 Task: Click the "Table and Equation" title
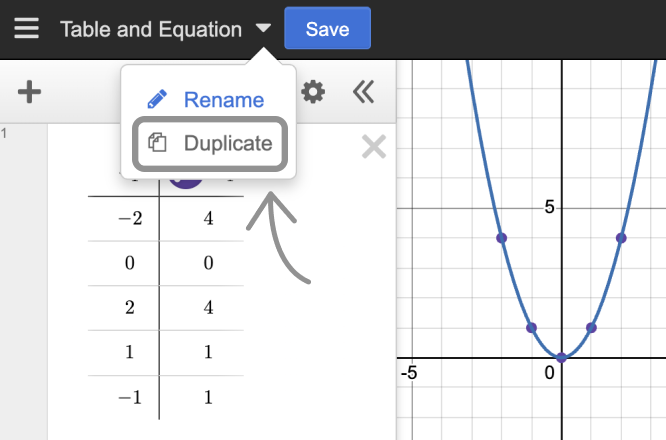150,29
